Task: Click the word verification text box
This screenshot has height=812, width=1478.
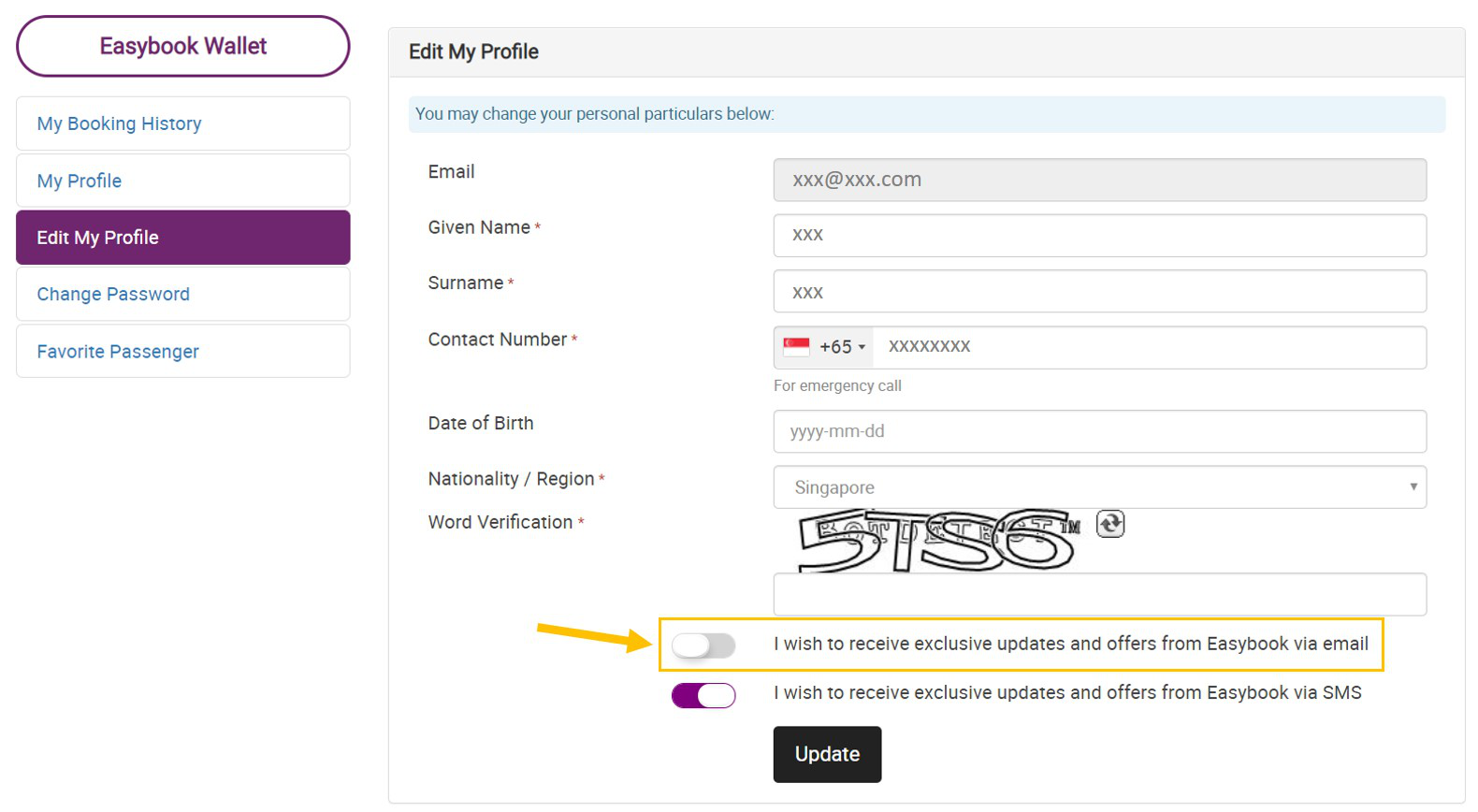Action: [x=1100, y=595]
